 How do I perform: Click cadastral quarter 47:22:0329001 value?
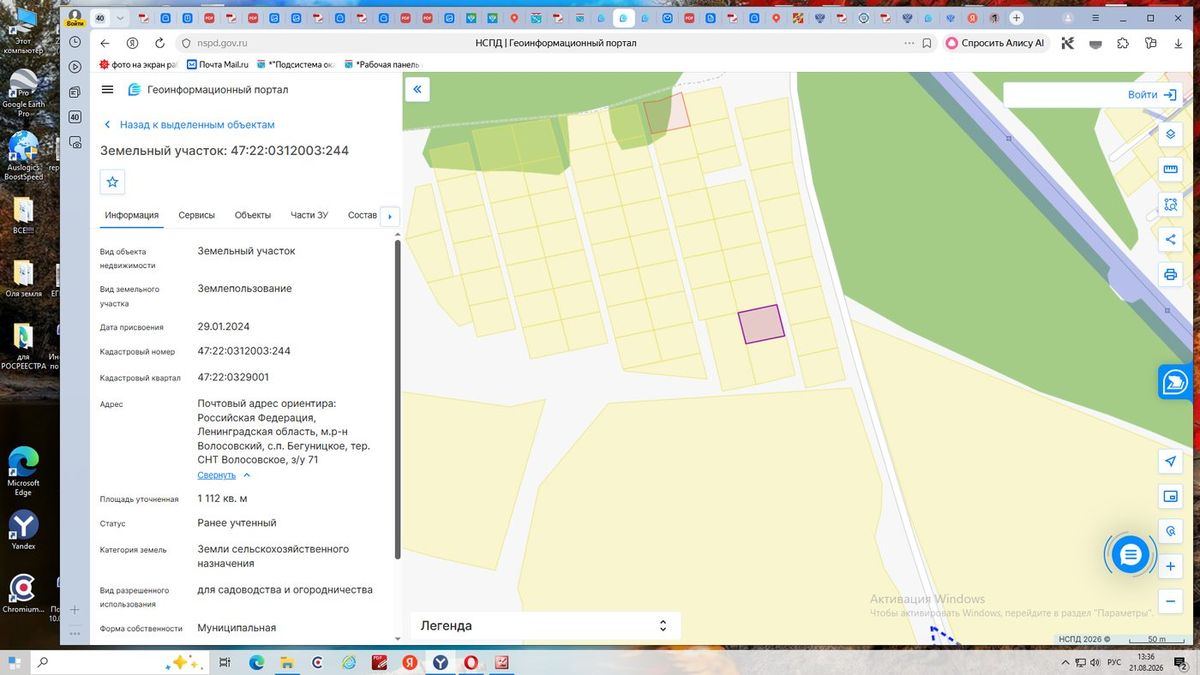click(233, 377)
